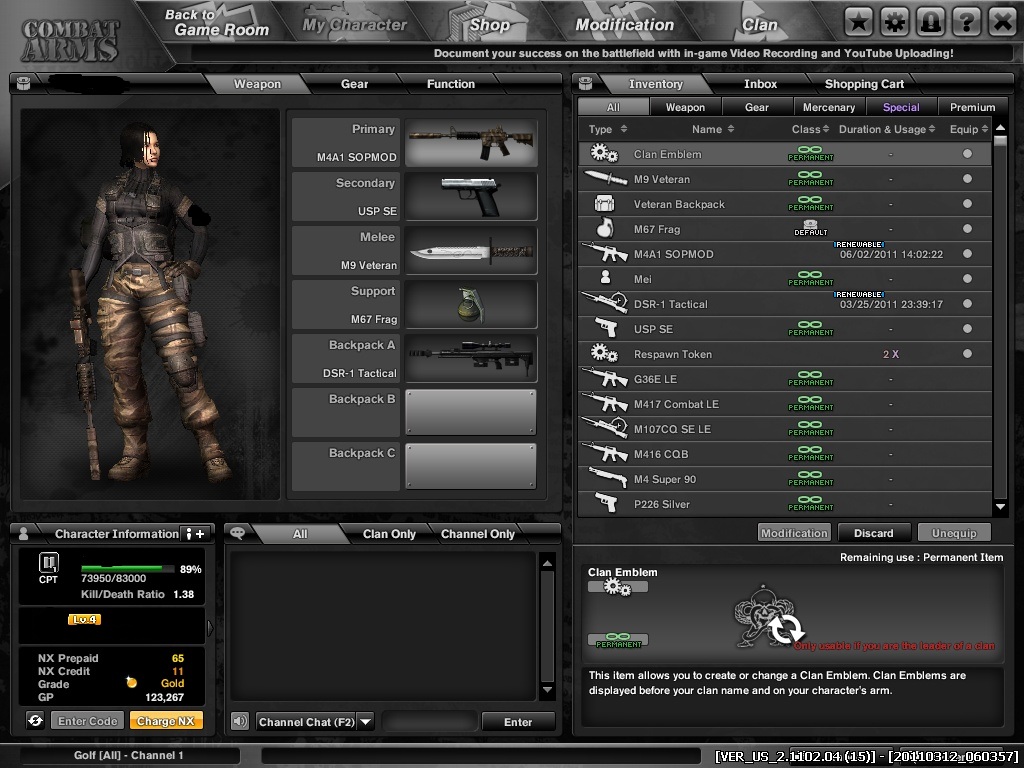Sort inventory by Type column

coord(608,129)
